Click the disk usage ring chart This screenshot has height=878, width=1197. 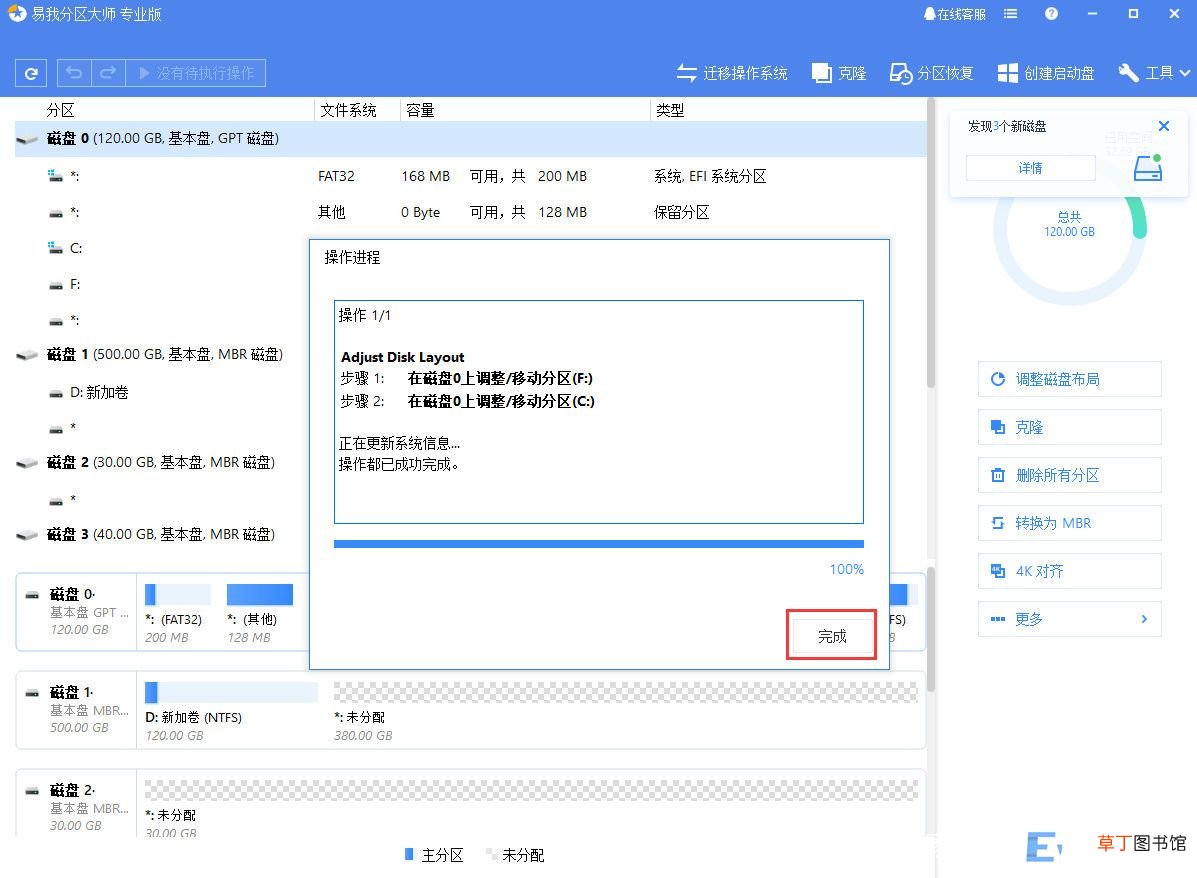[1070, 229]
